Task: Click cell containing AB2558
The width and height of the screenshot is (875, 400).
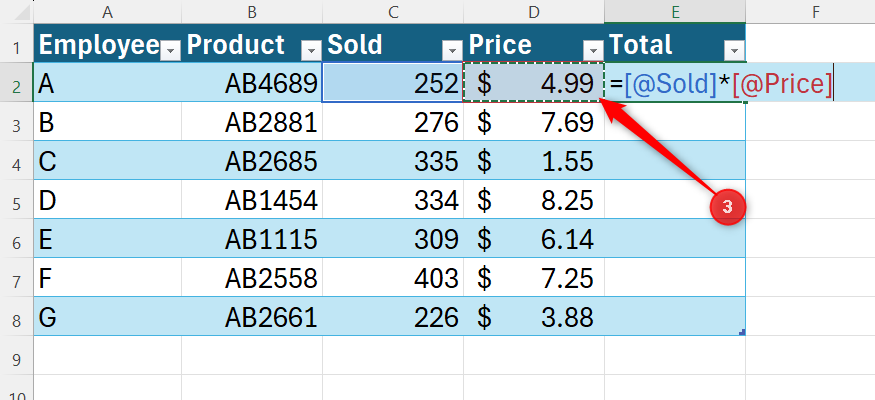Action: point(252,277)
